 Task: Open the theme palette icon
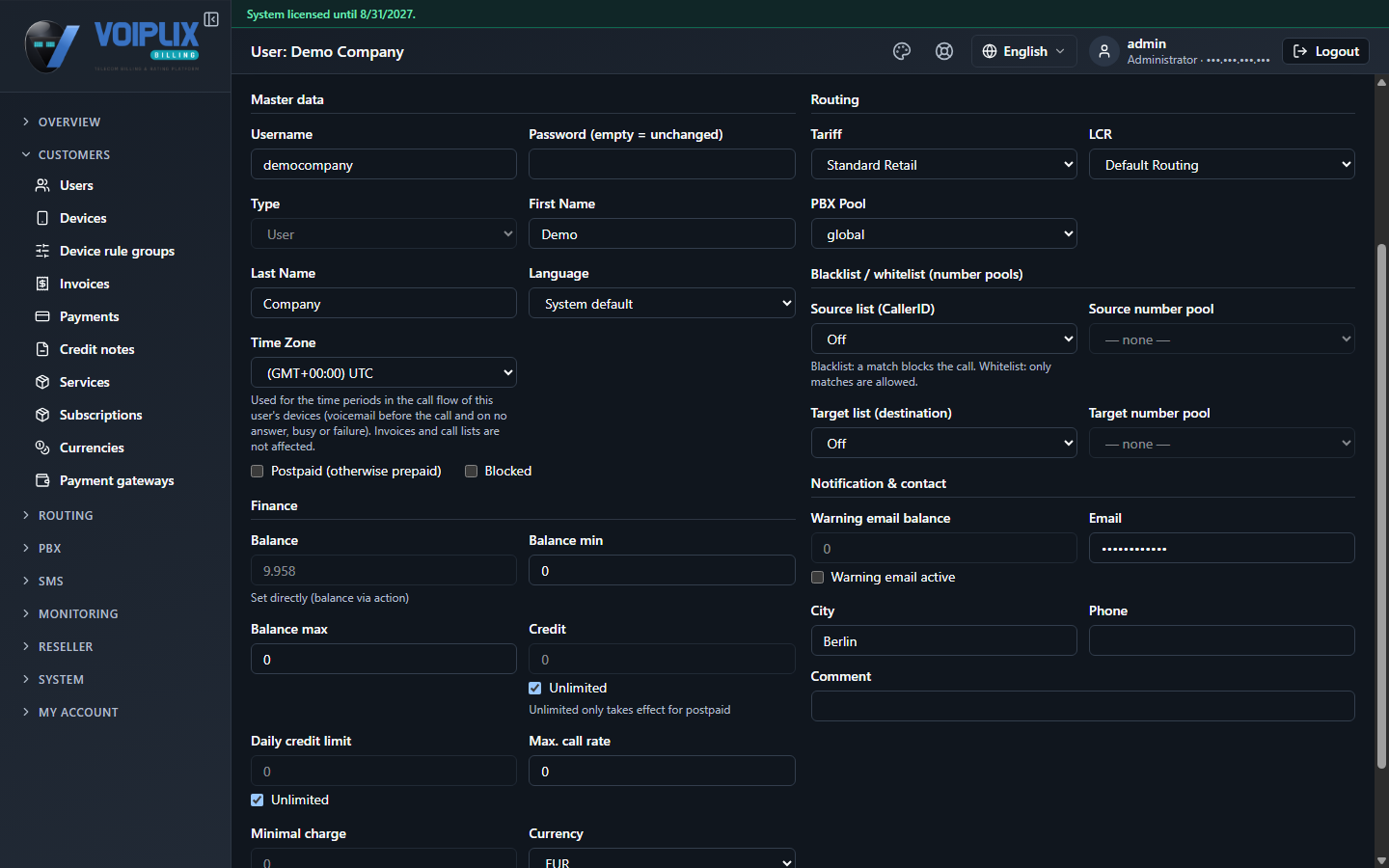tap(902, 51)
